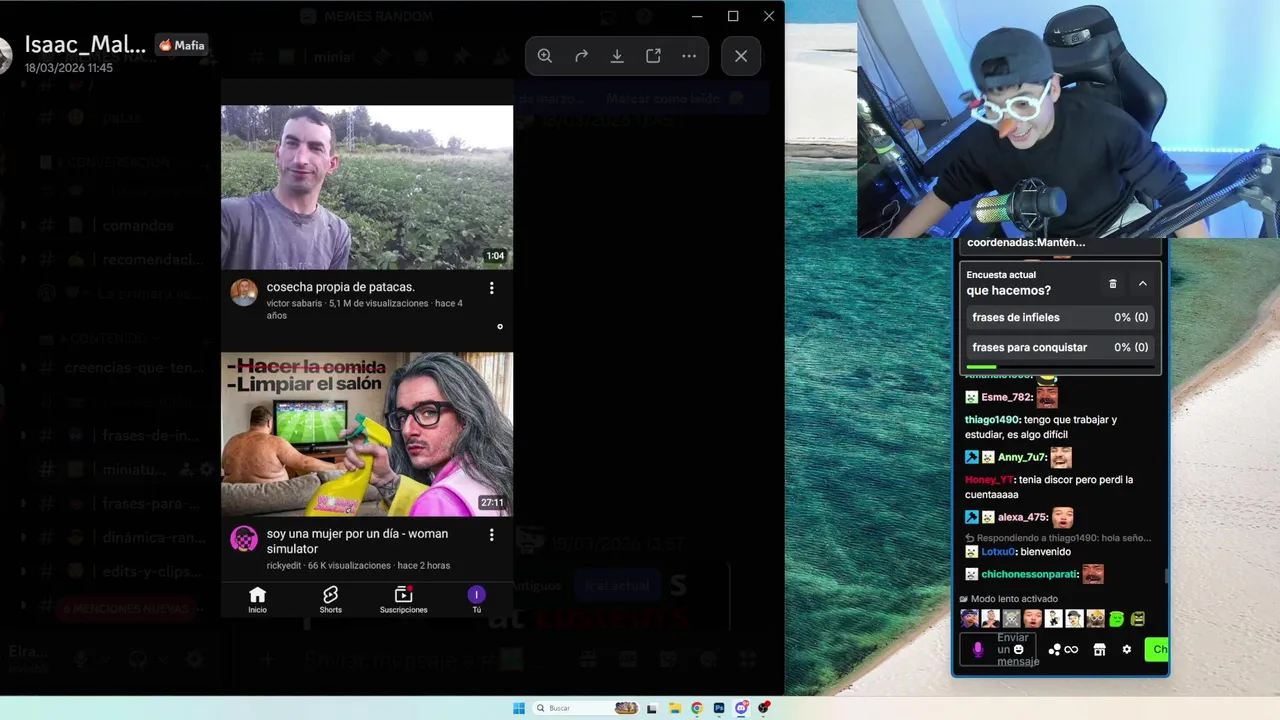Open Google Chrome from taskbar
This screenshot has width=1280, height=720.
(697, 708)
